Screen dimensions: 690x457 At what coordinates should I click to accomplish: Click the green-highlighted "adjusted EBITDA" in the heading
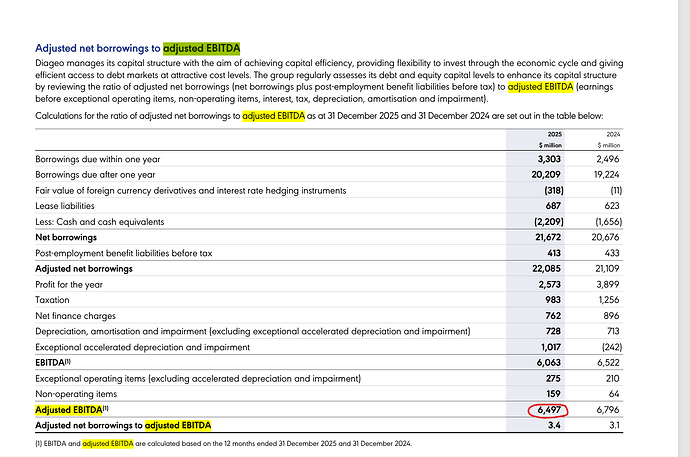point(201,48)
